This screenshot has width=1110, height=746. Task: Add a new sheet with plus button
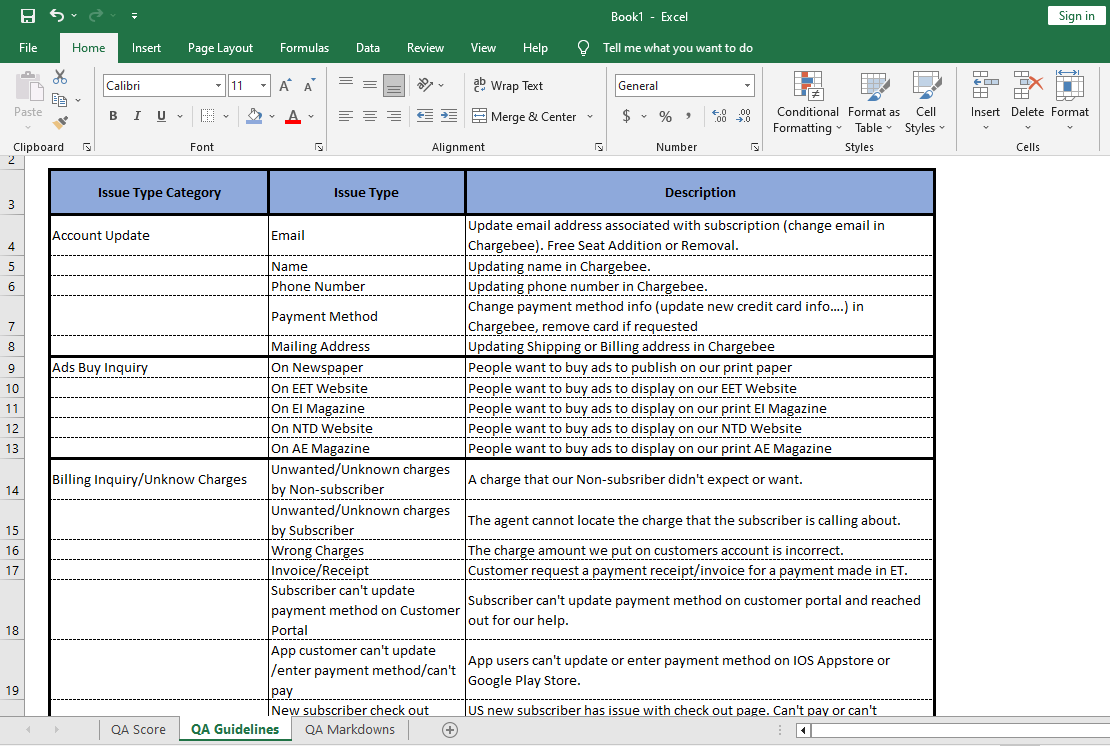click(x=450, y=730)
